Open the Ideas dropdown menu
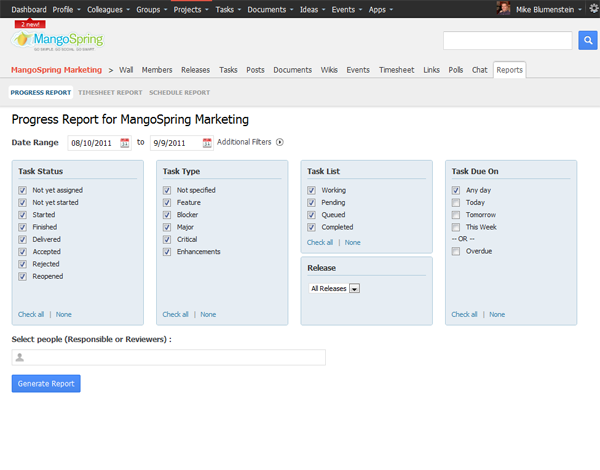 pyautogui.click(x=312, y=10)
